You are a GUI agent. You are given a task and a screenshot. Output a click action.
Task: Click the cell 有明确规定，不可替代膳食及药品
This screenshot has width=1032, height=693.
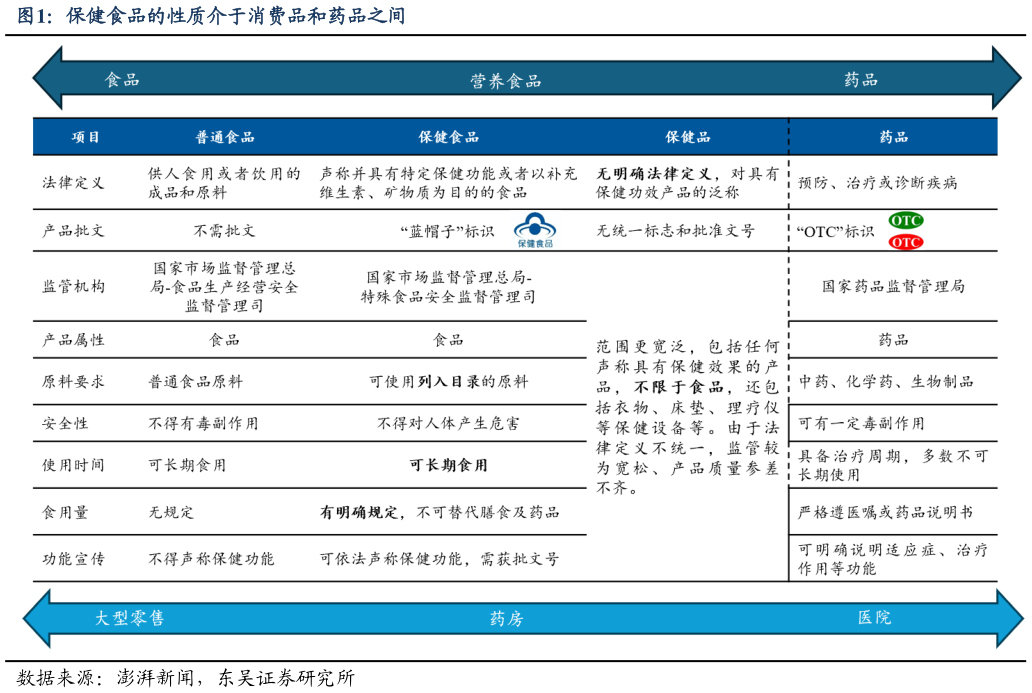coord(440,512)
